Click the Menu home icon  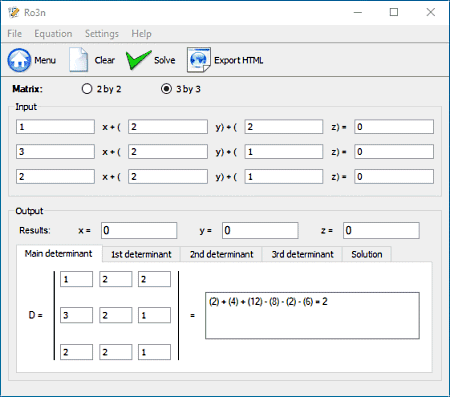tap(19, 60)
